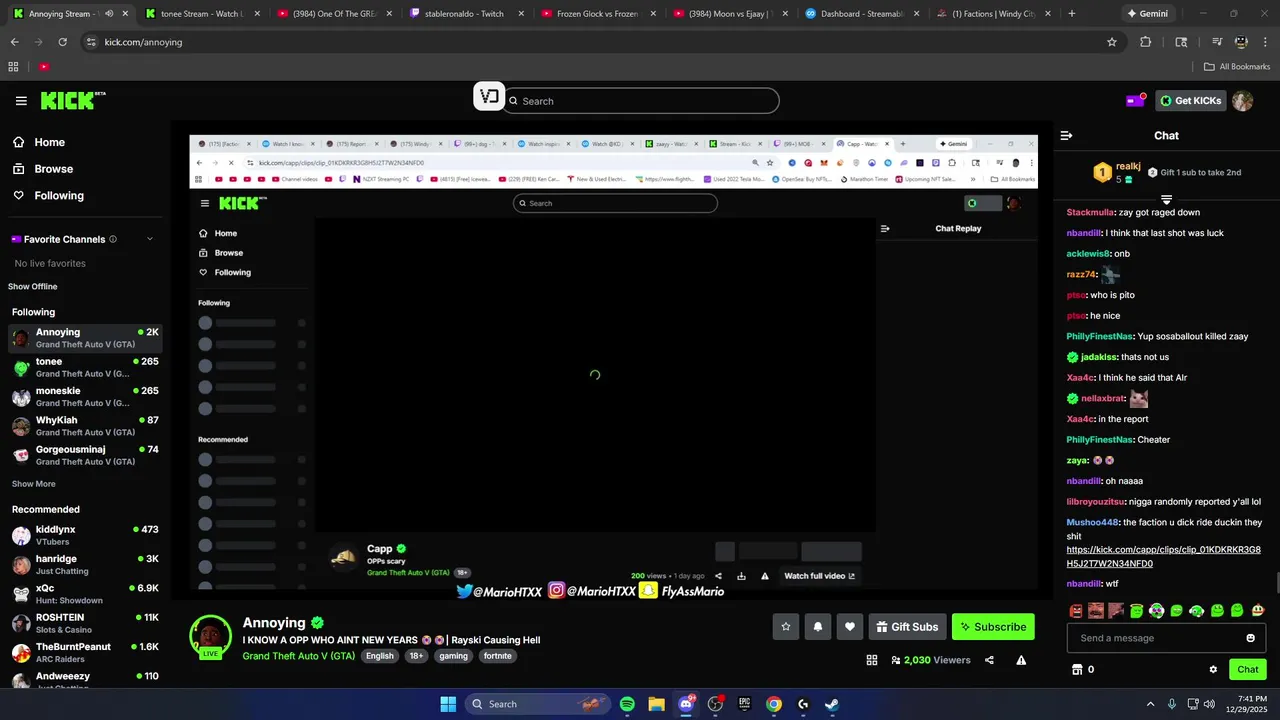Click the Gemini button in the browser

(x=1147, y=14)
